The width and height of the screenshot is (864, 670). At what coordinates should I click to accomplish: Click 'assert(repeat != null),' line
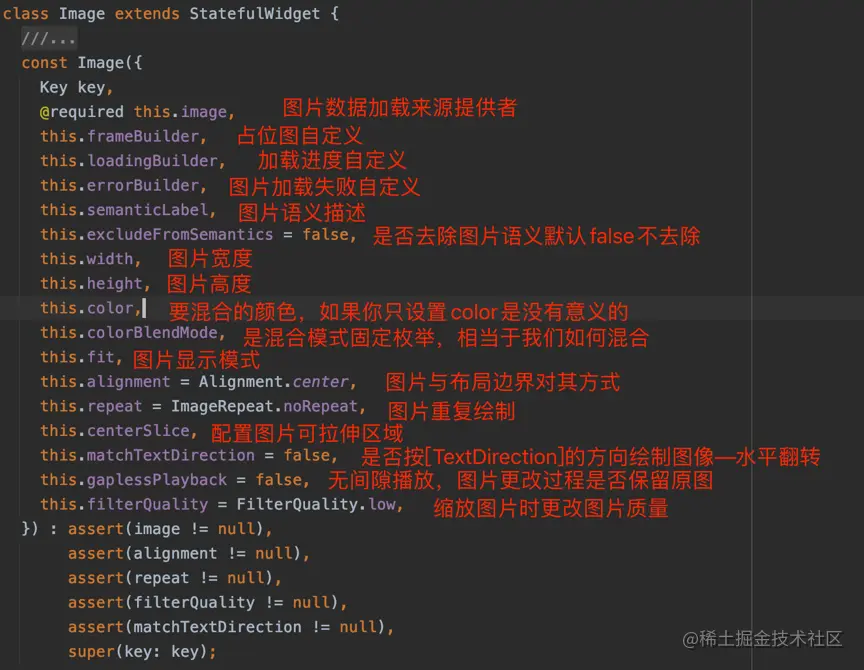(175, 578)
